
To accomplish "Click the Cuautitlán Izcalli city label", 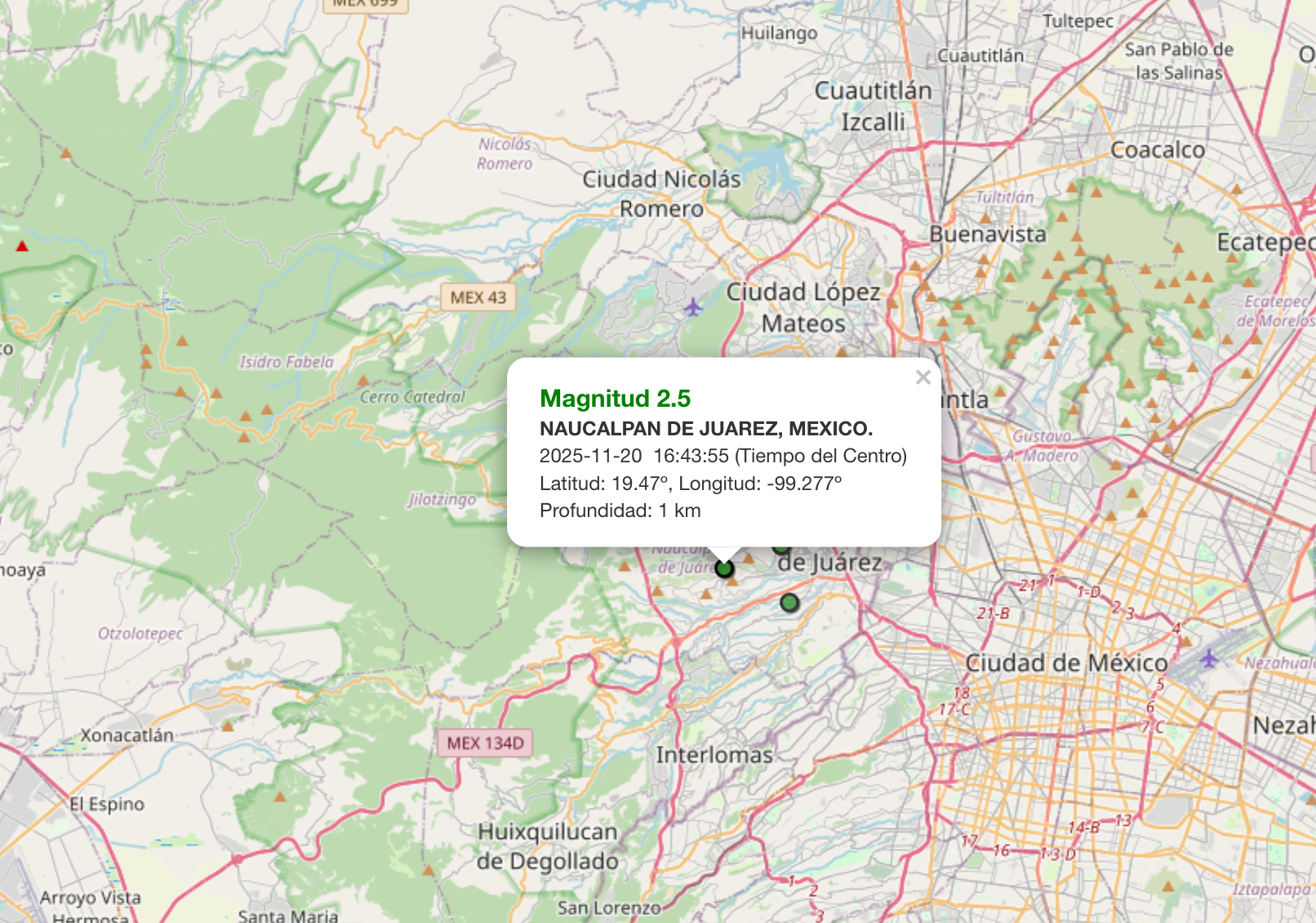I will pyautogui.click(x=873, y=106).
